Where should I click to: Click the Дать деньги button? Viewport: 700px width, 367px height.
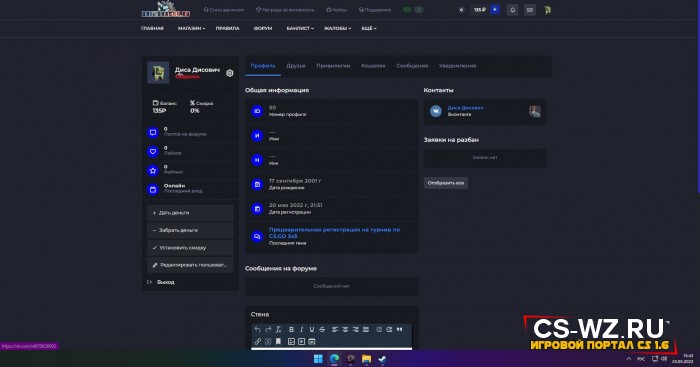[x=190, y=213]
